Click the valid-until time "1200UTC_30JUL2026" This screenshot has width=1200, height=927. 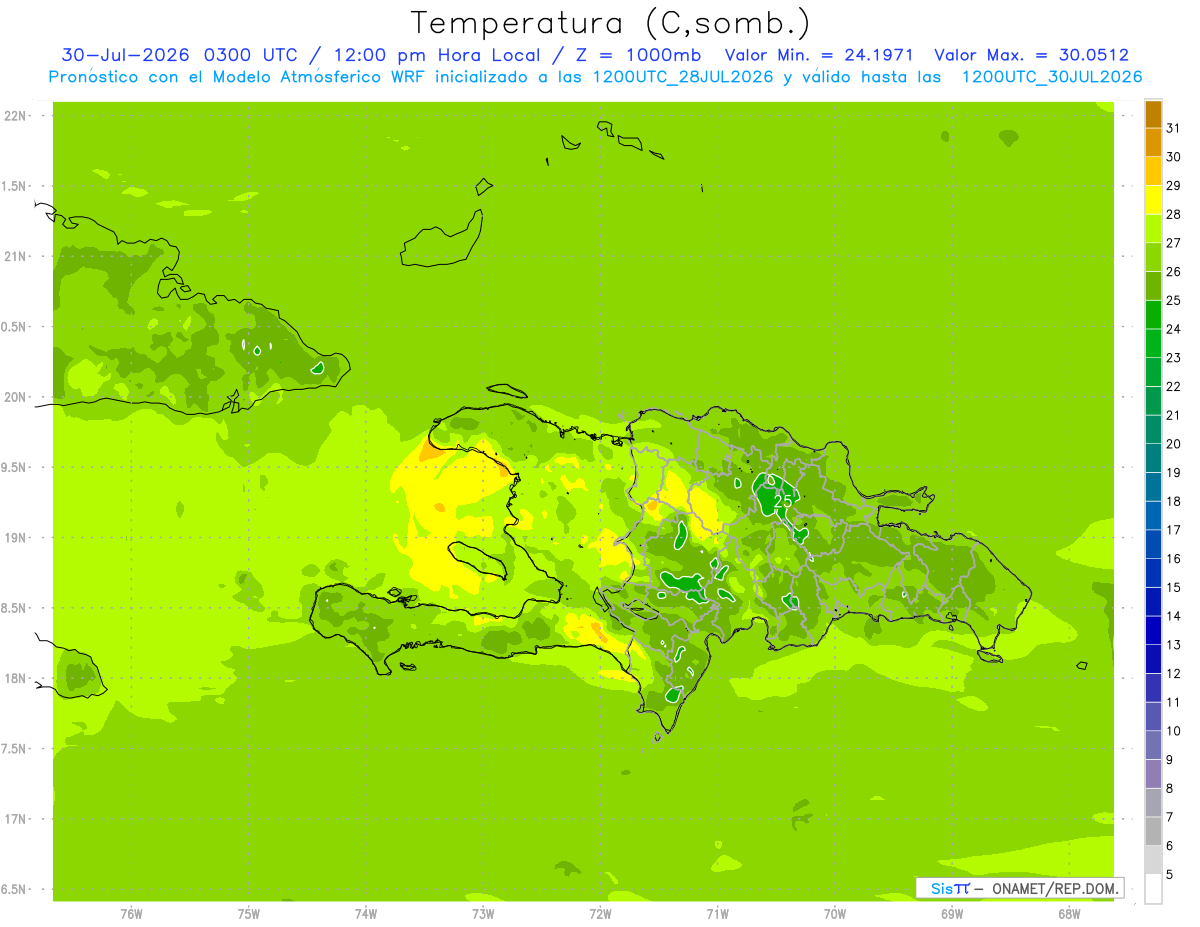click(x=1052, y=77)
